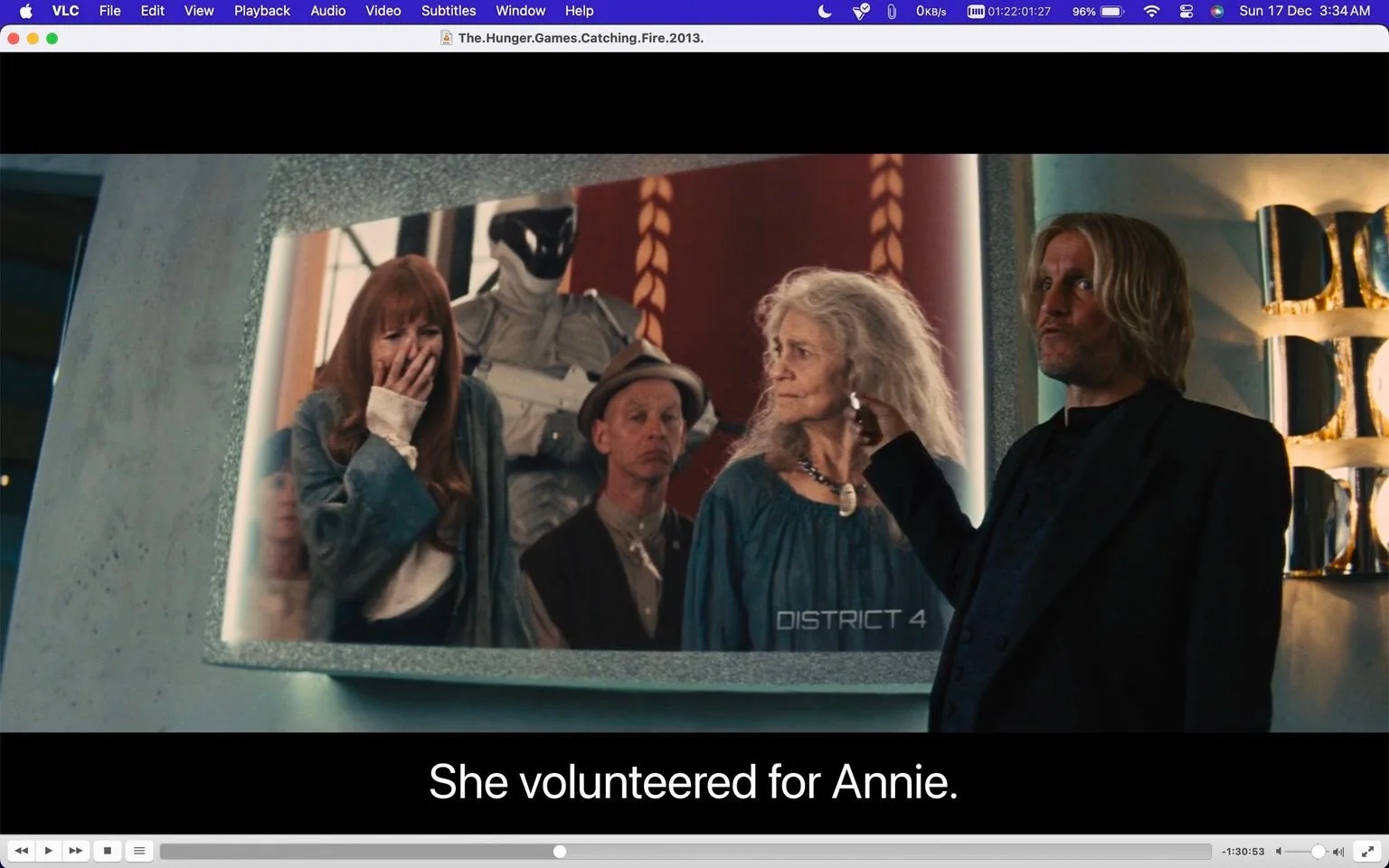This screenshot has width=1389, height=868.
Task: Toggle fullscreen with the expand arrows icon
Action: click(x=1367, y=851)
